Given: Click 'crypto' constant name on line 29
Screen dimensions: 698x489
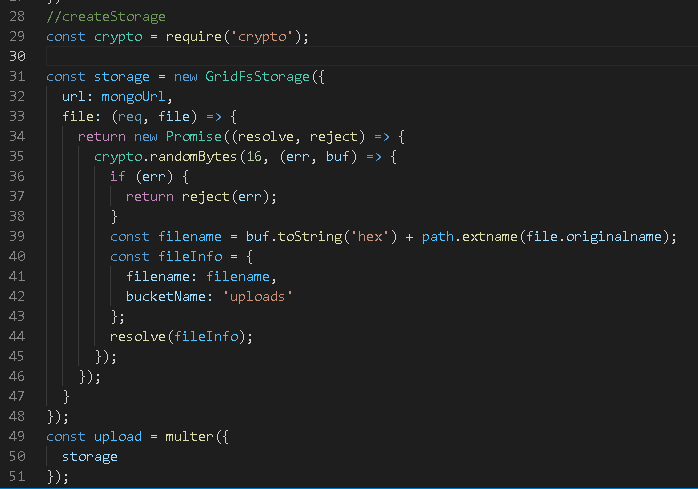Looking at the screenshot, I should [118, 37].
